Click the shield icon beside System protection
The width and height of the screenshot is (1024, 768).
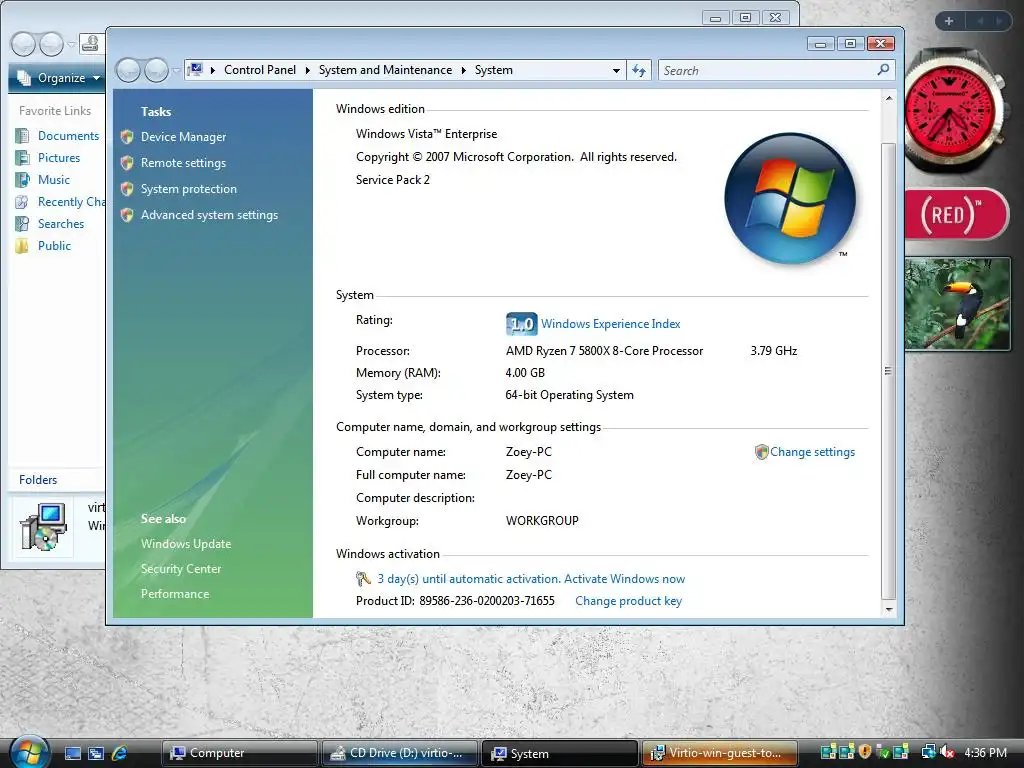coord(127,189)
